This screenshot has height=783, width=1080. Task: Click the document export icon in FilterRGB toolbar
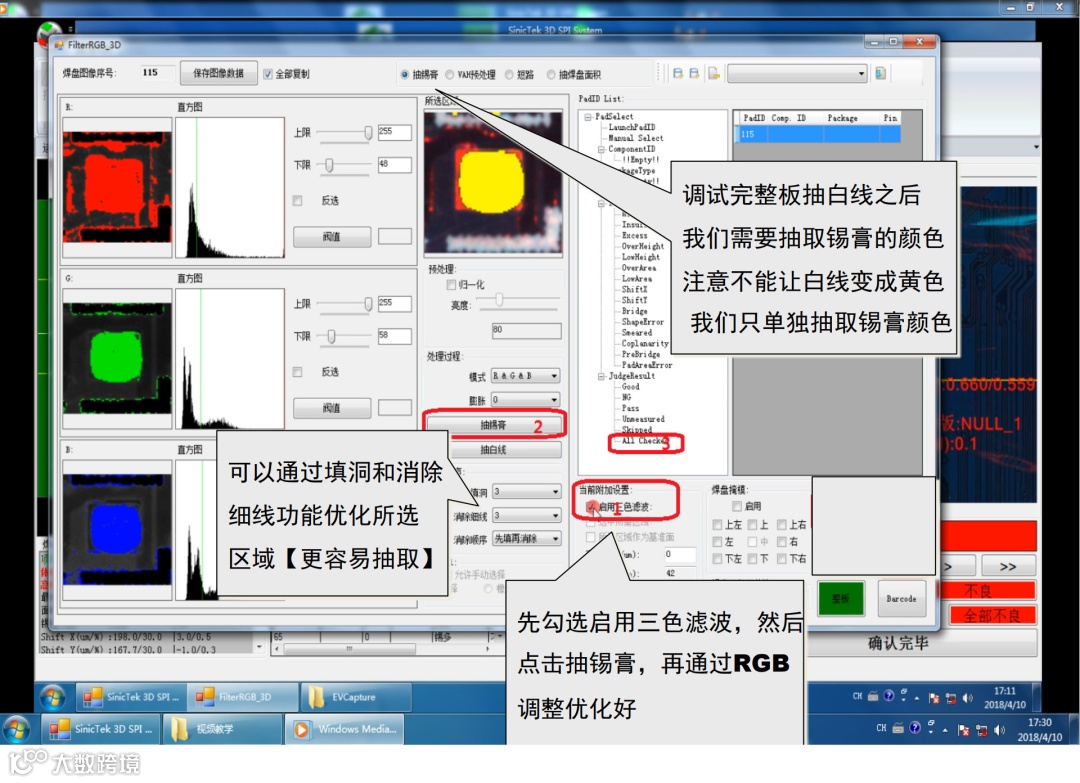coord(714,74)
